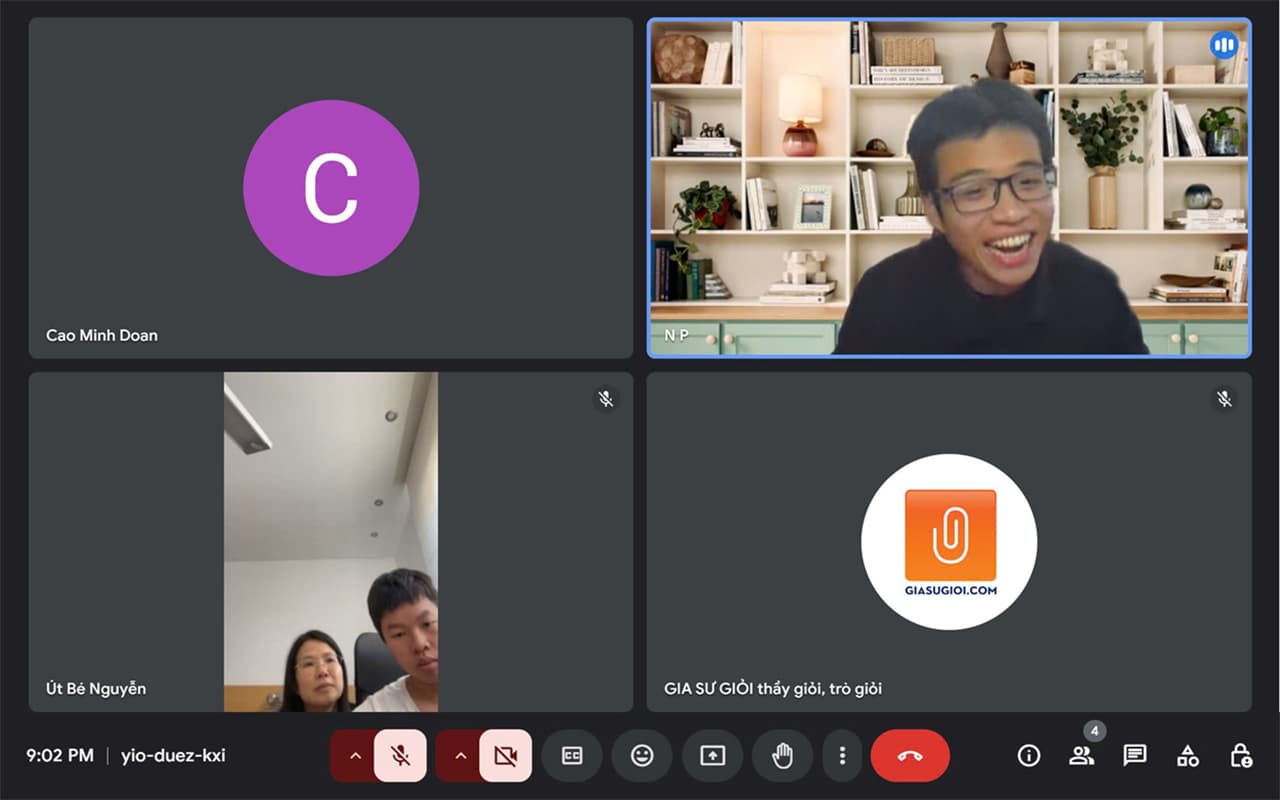Image resolution: width=1280 pixels, height=800 pixels.
Task: Click Cao Minh Doan's purple avatar
Action: (x=331, y=188)
